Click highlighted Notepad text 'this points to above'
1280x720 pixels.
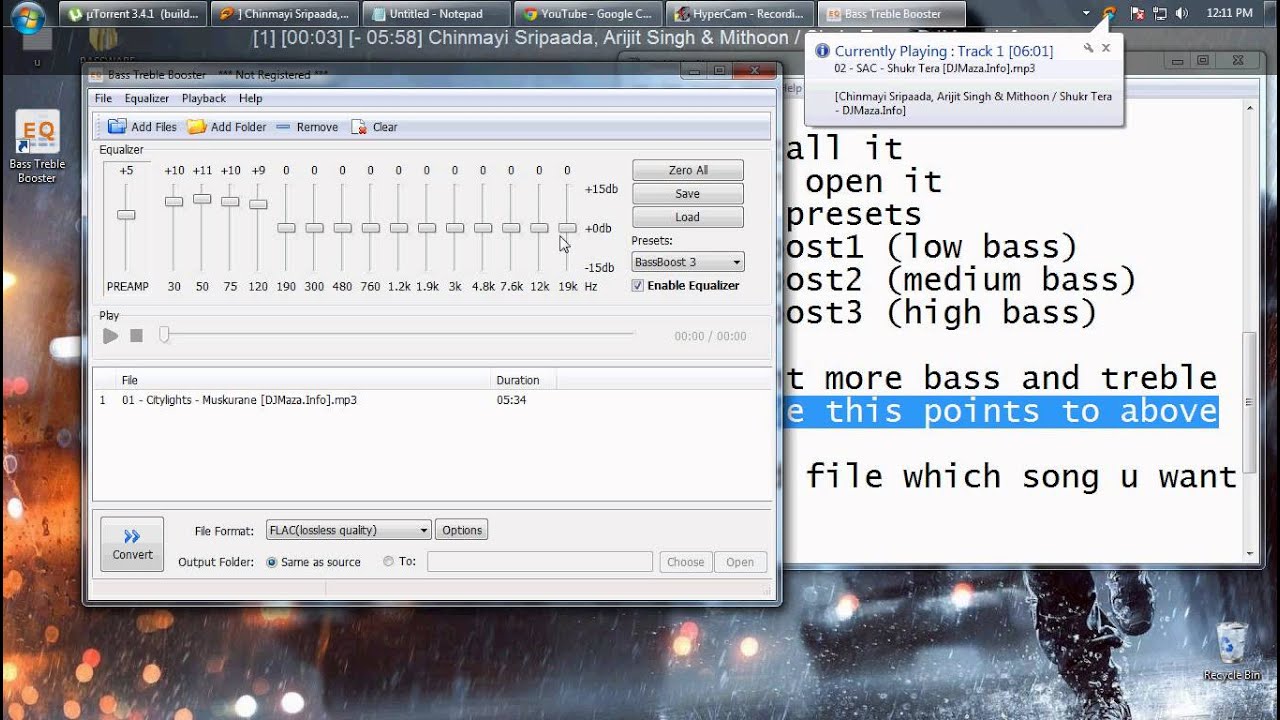(1022, 411)
